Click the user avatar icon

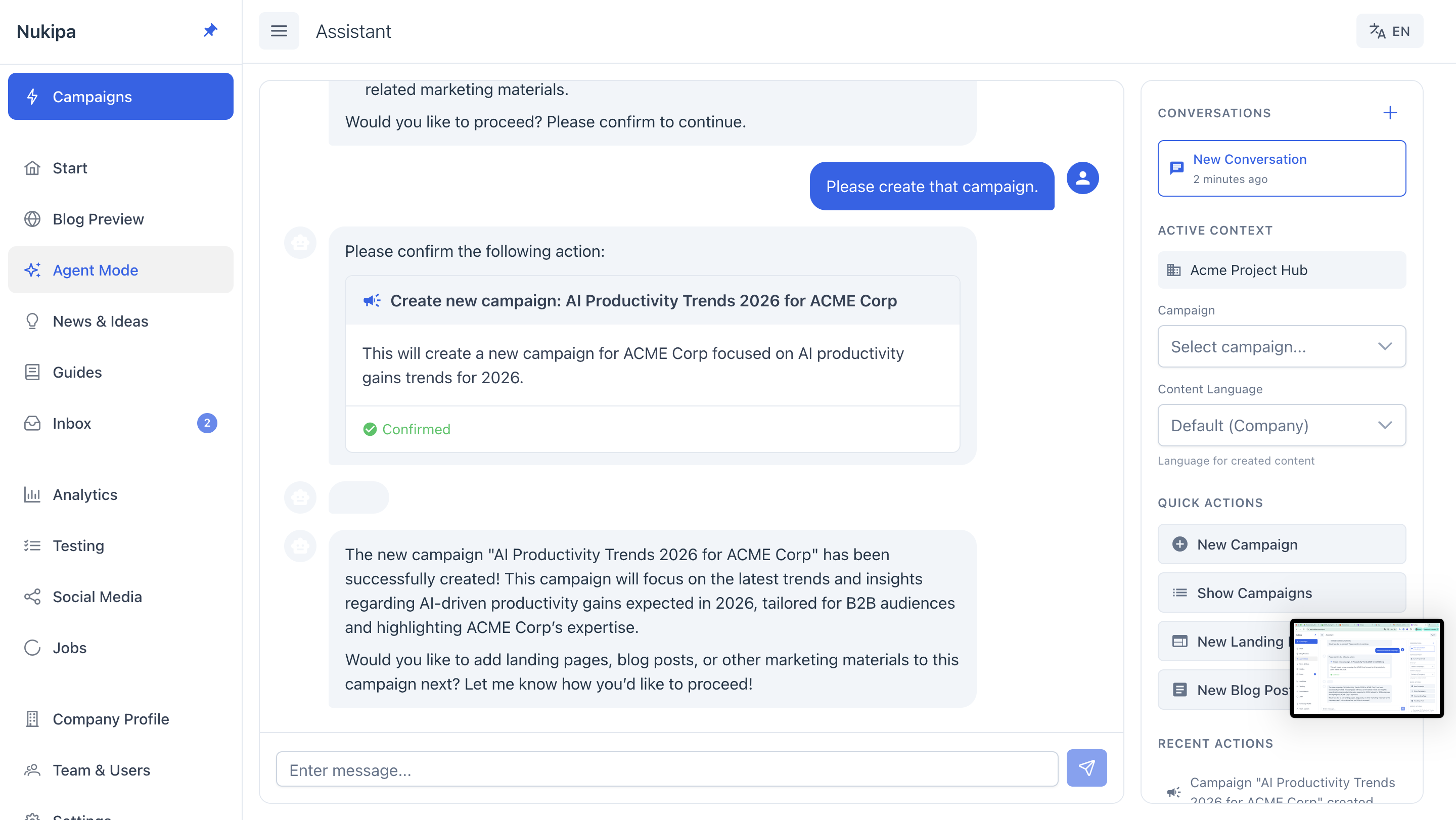point(1082,178)
